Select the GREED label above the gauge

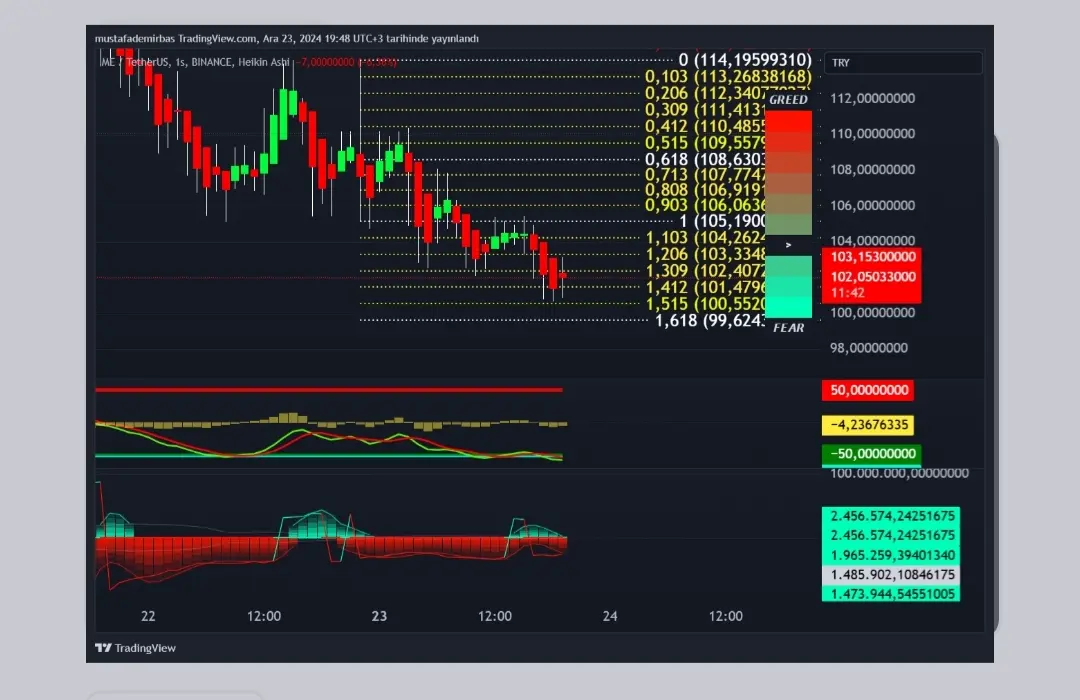(x=789, y=100)
